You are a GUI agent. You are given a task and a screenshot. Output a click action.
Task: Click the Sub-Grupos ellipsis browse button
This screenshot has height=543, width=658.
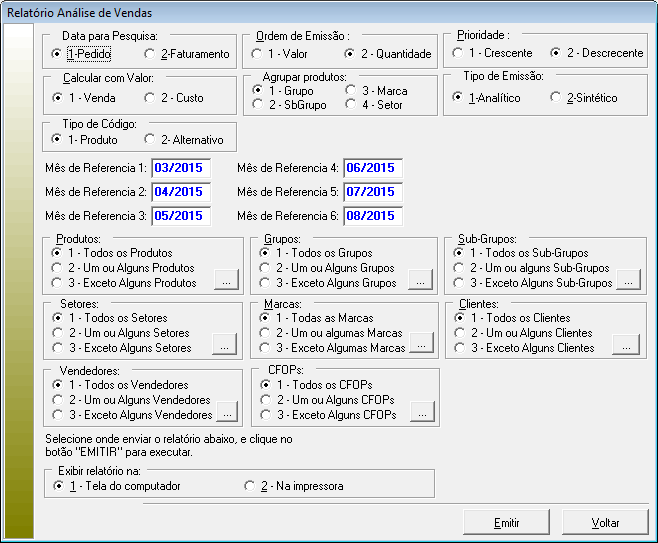[627, 282]
